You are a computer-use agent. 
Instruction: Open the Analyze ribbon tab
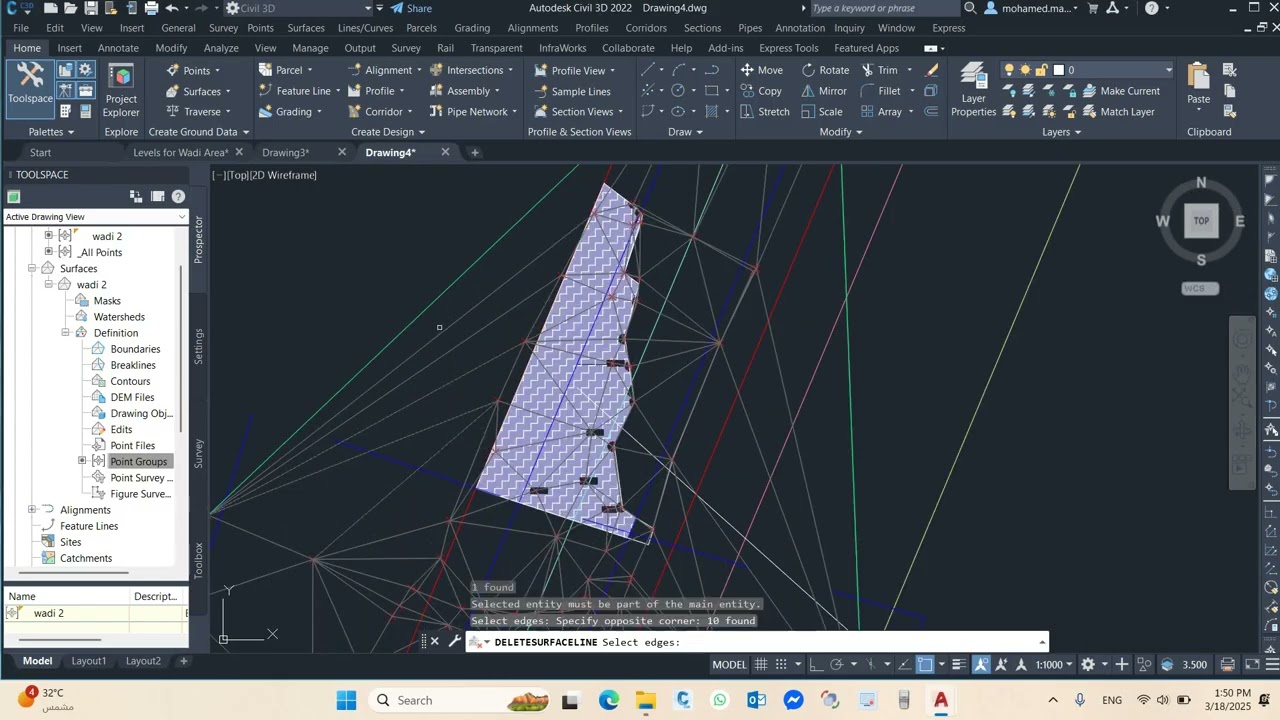point(221,48)
